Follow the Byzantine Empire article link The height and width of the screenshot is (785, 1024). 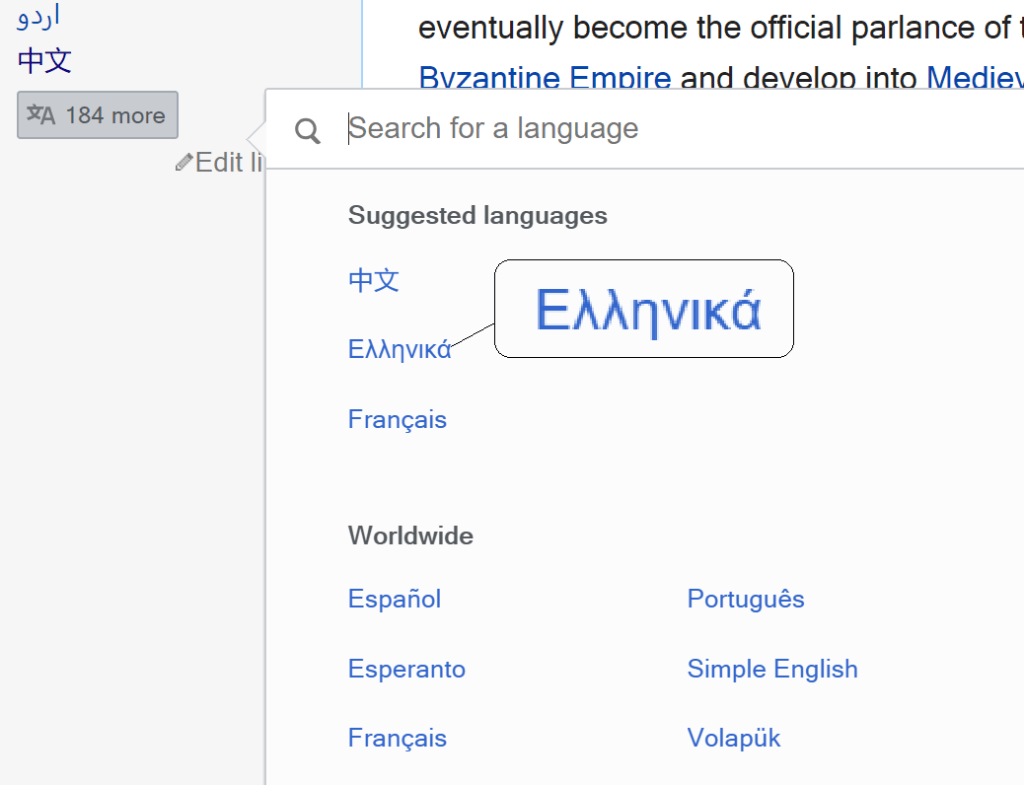click(x=545, y=78)
